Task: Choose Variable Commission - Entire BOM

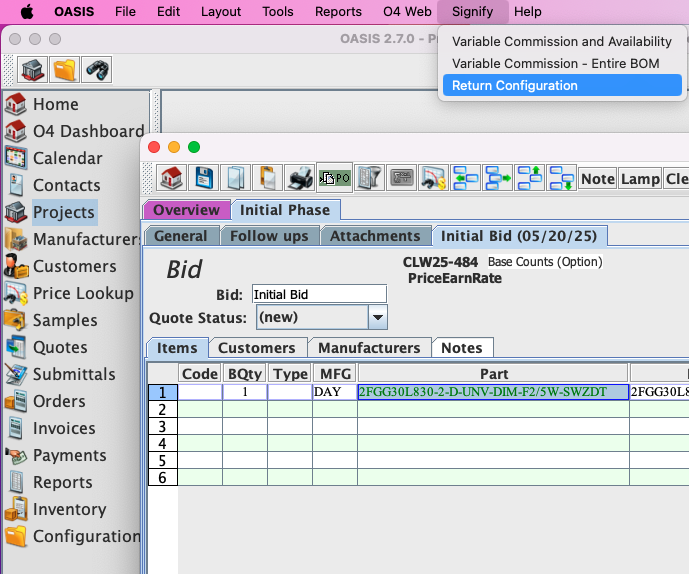Action: [x=562, y=63]
